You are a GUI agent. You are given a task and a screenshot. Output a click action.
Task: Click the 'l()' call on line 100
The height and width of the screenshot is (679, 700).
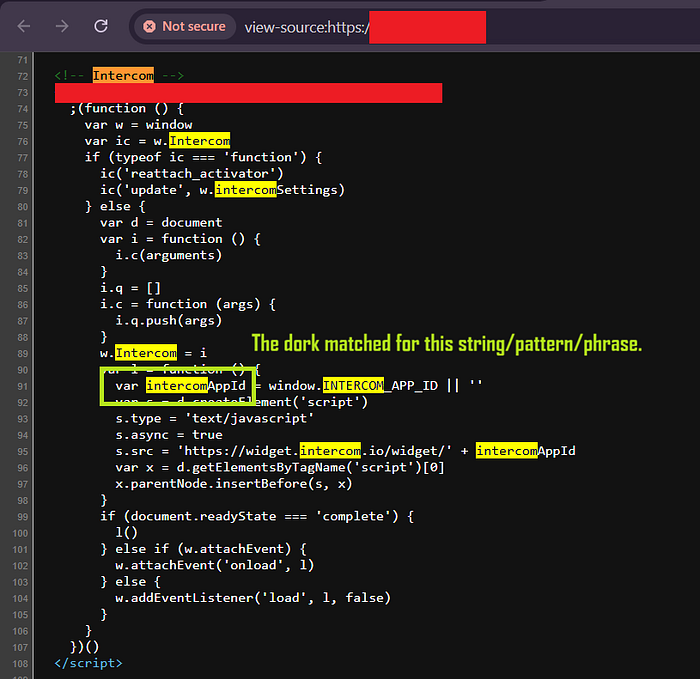[x=126, y=533]
